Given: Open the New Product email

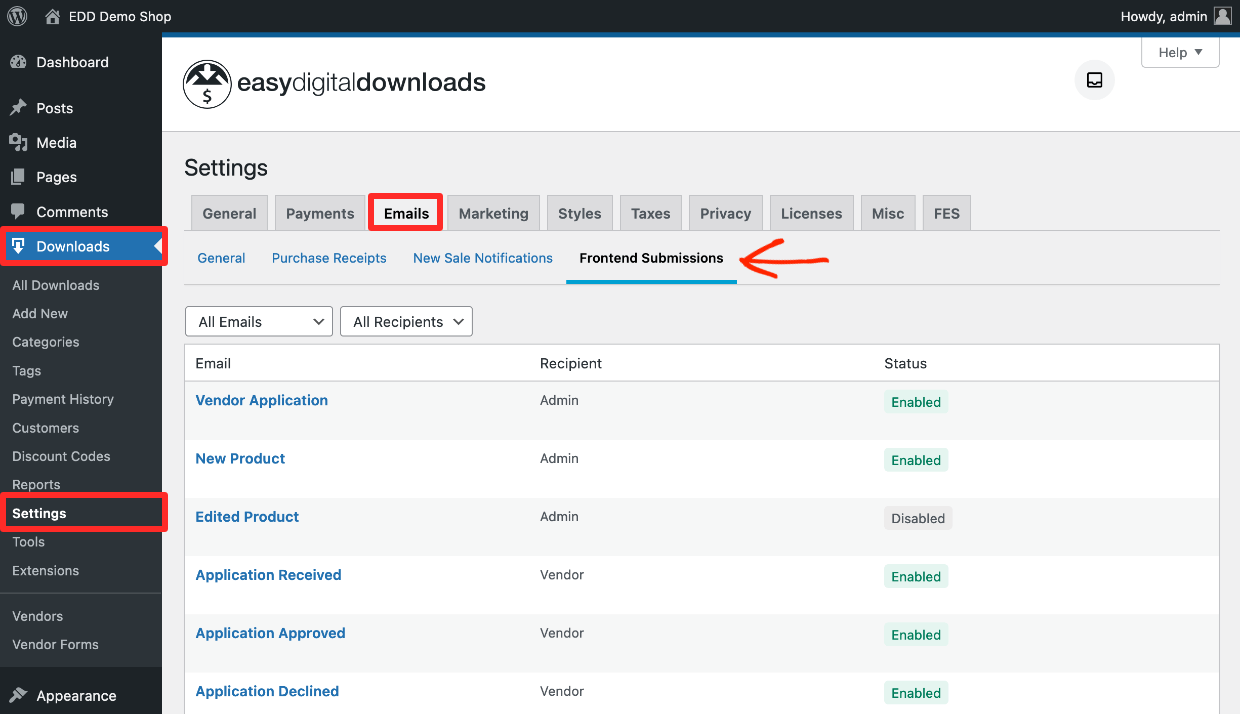Looking at the screenshot, I should coord(240,458).
